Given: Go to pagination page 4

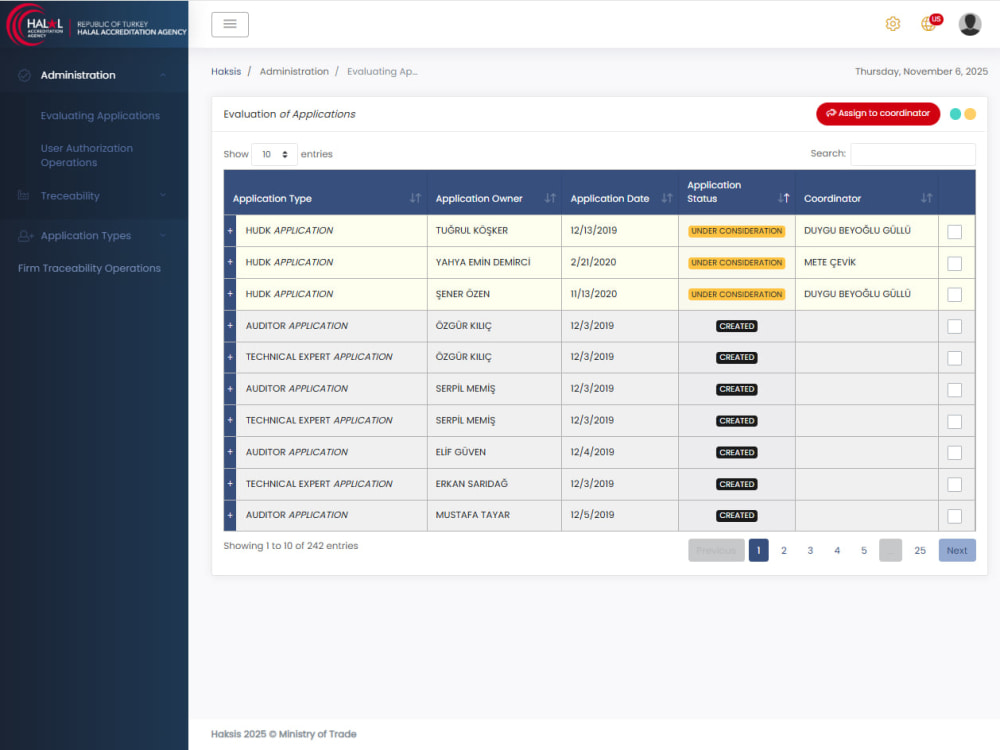Looking at the screenshot, I should [837, 550].
